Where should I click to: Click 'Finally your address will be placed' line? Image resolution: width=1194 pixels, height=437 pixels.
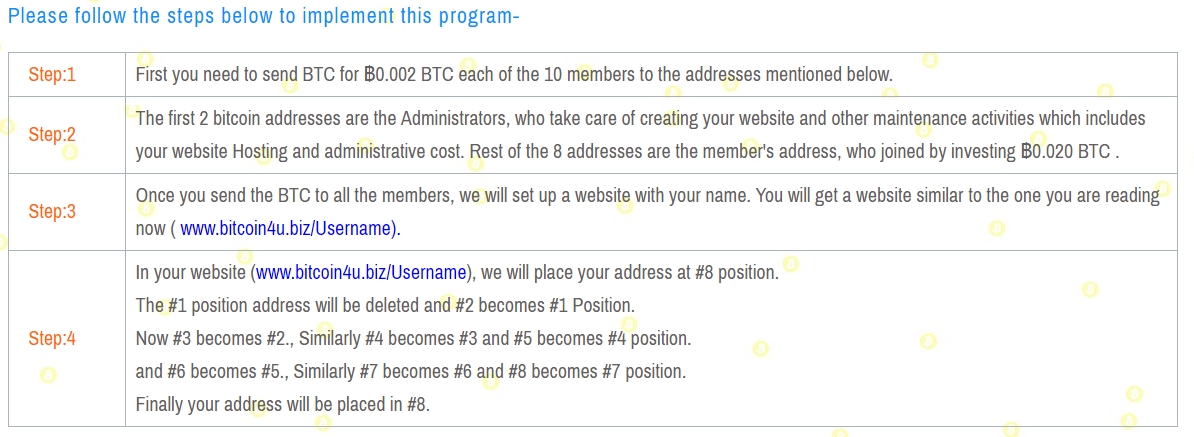(x=282, y=405)
